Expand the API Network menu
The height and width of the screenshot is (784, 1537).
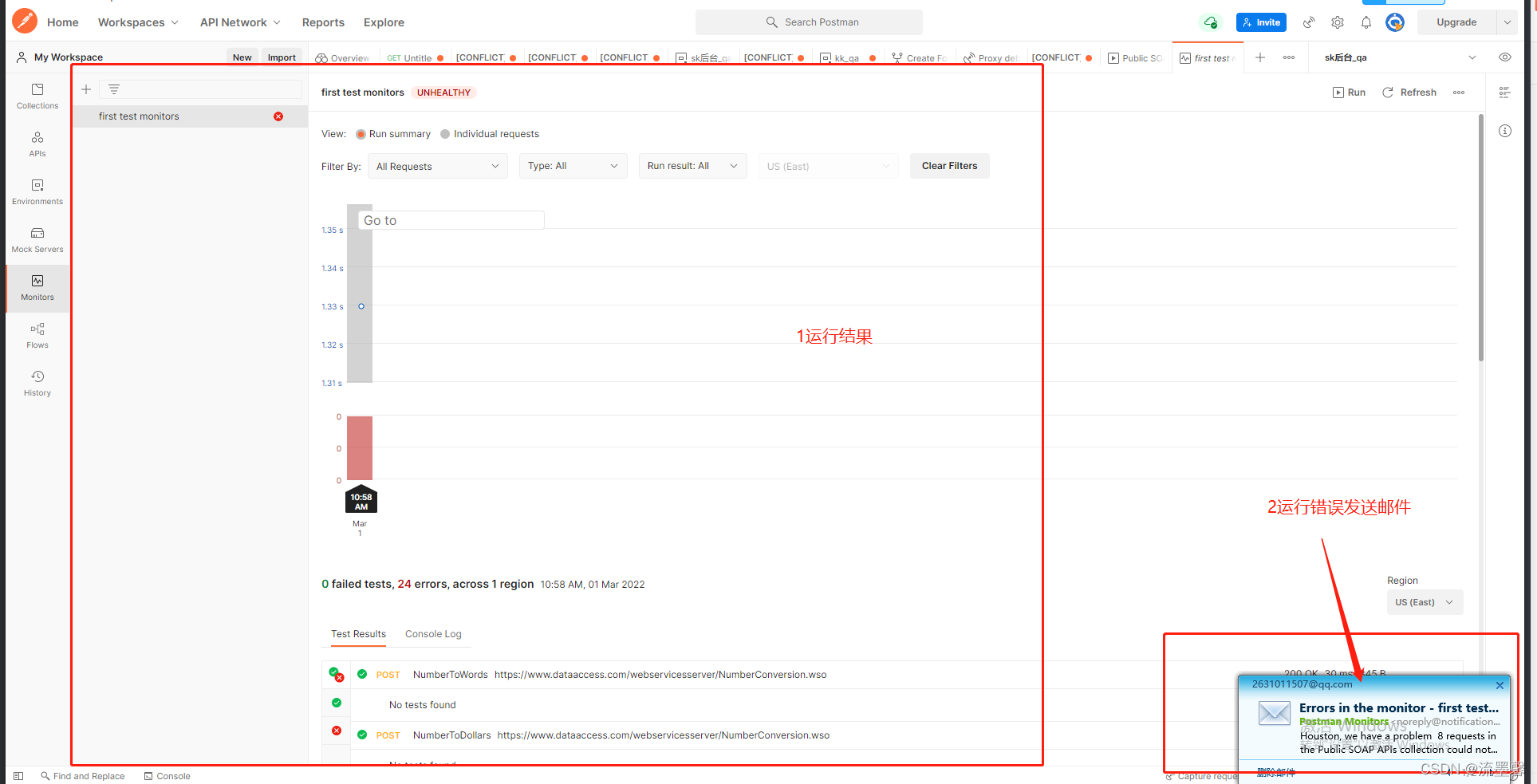pos(240,22)
